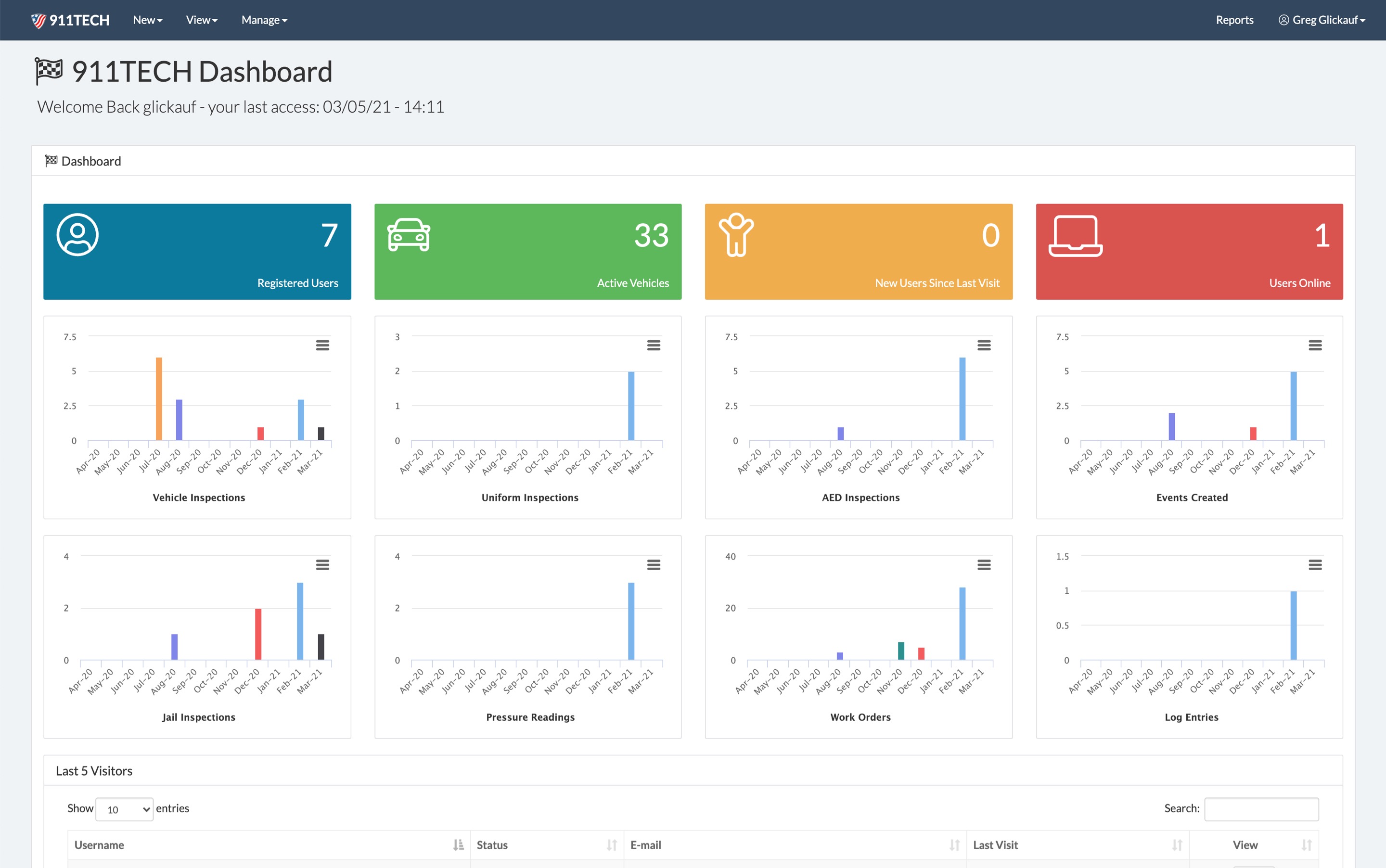Click the Active Vehicles car icon
The height and width of the screenshot is (868, 1386).
pyautogui.click(x=408, y=235)
